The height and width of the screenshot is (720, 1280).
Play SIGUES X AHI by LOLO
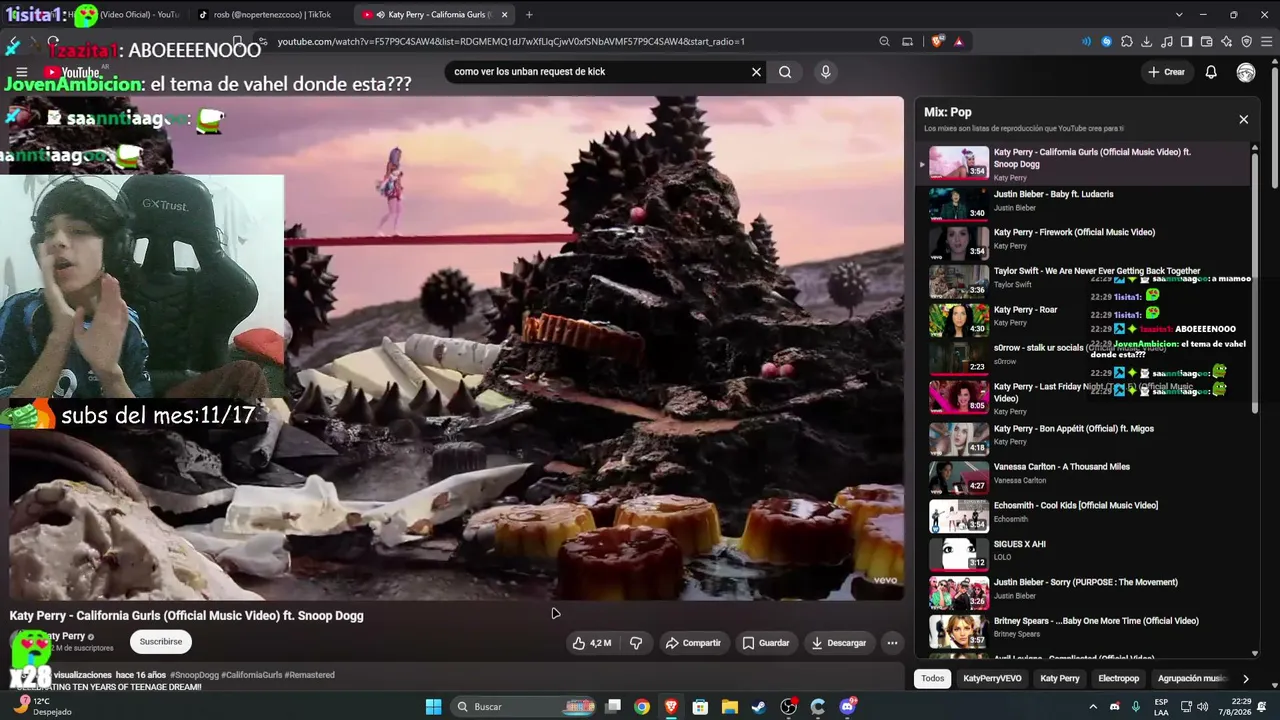coord(1085,552)
